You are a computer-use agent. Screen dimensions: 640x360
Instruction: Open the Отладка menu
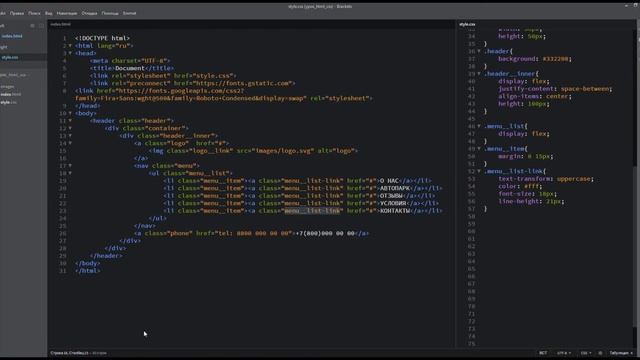pos(89,13)
